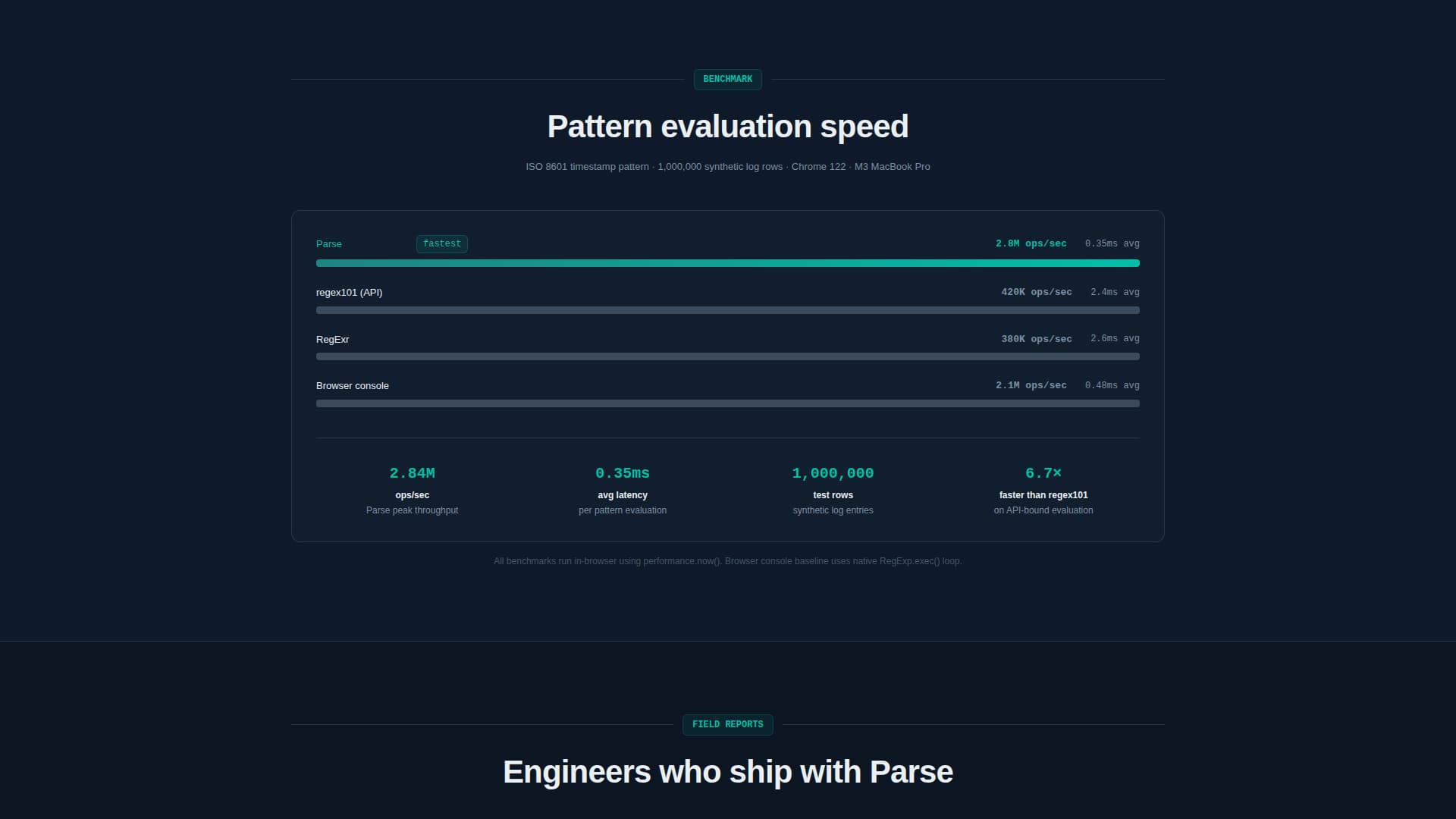This screenshot has height=819, width=1456.
Task: Click the regex101 (API) progress bar
Action: (727, 310)
